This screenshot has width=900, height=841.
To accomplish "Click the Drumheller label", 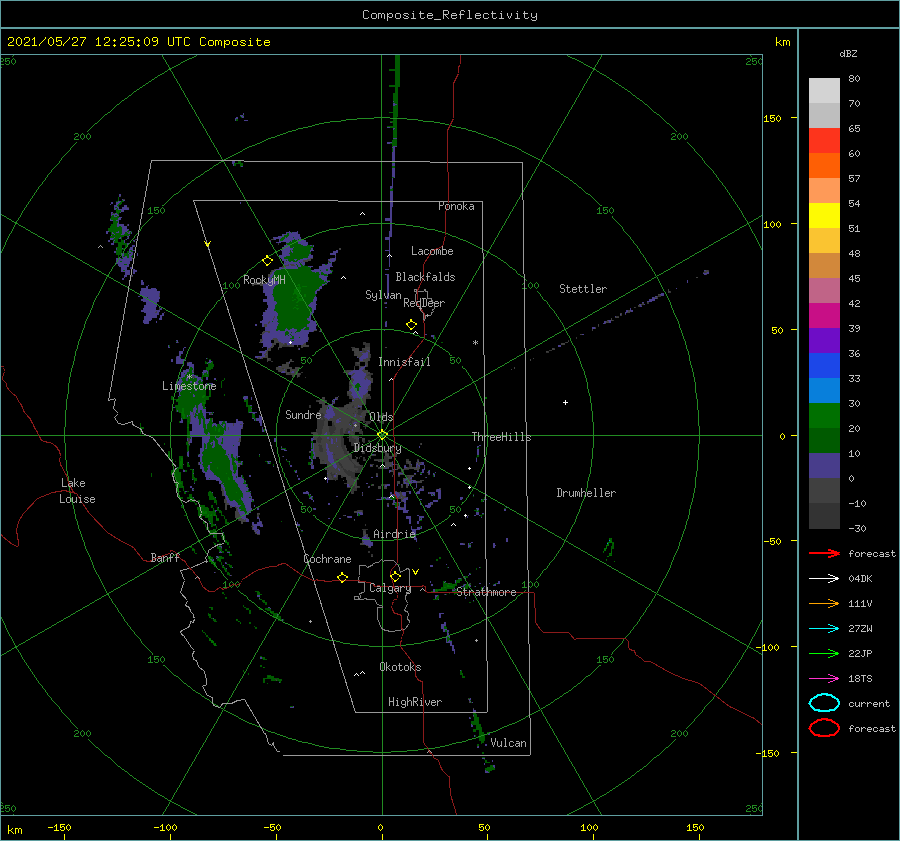I will [586, 493].
